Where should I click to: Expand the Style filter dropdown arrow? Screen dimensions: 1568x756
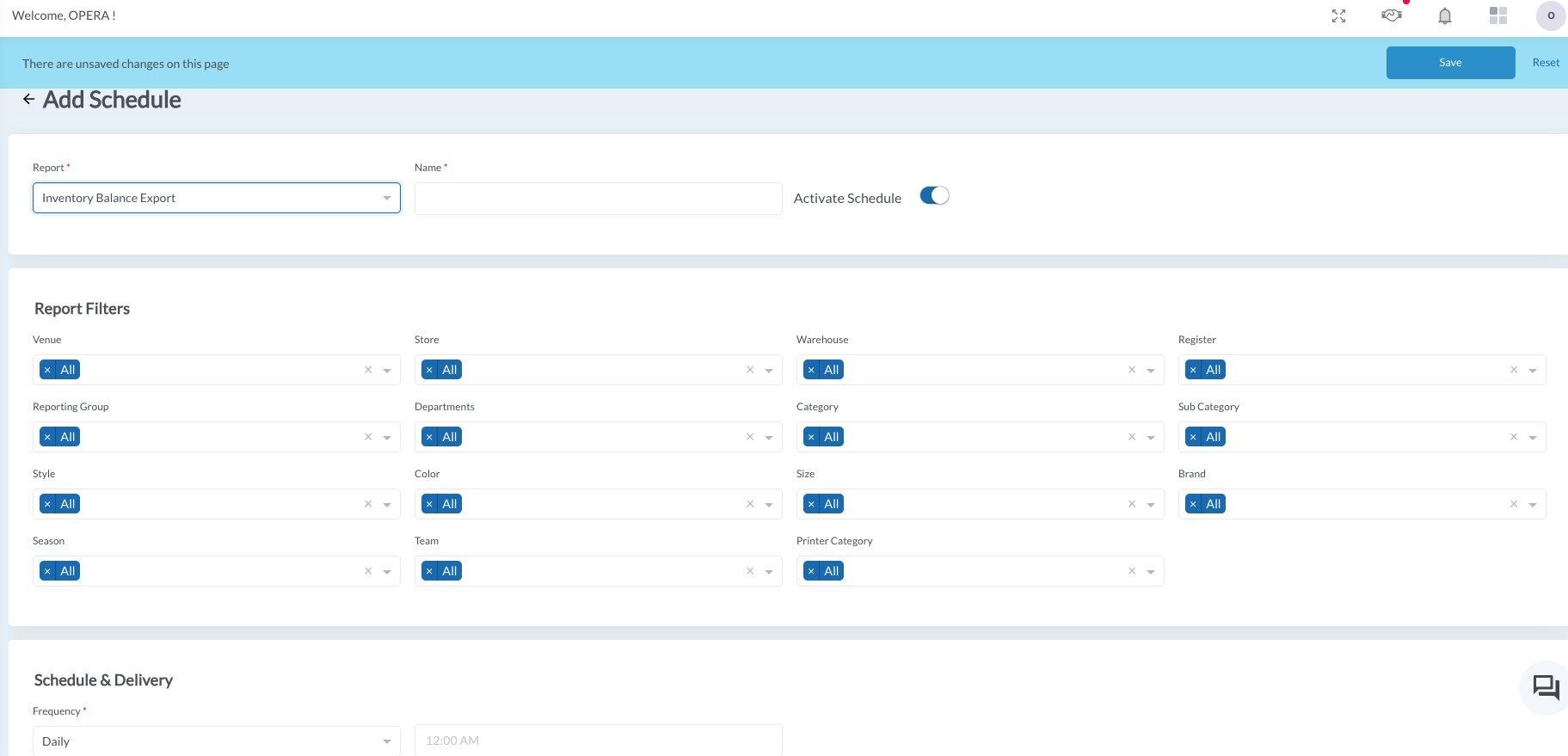click(x=387, y=505)
